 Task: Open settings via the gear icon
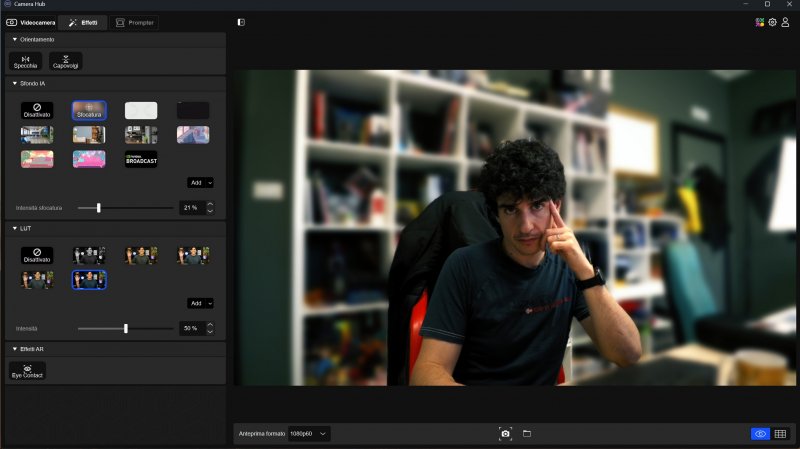(772, 22)
